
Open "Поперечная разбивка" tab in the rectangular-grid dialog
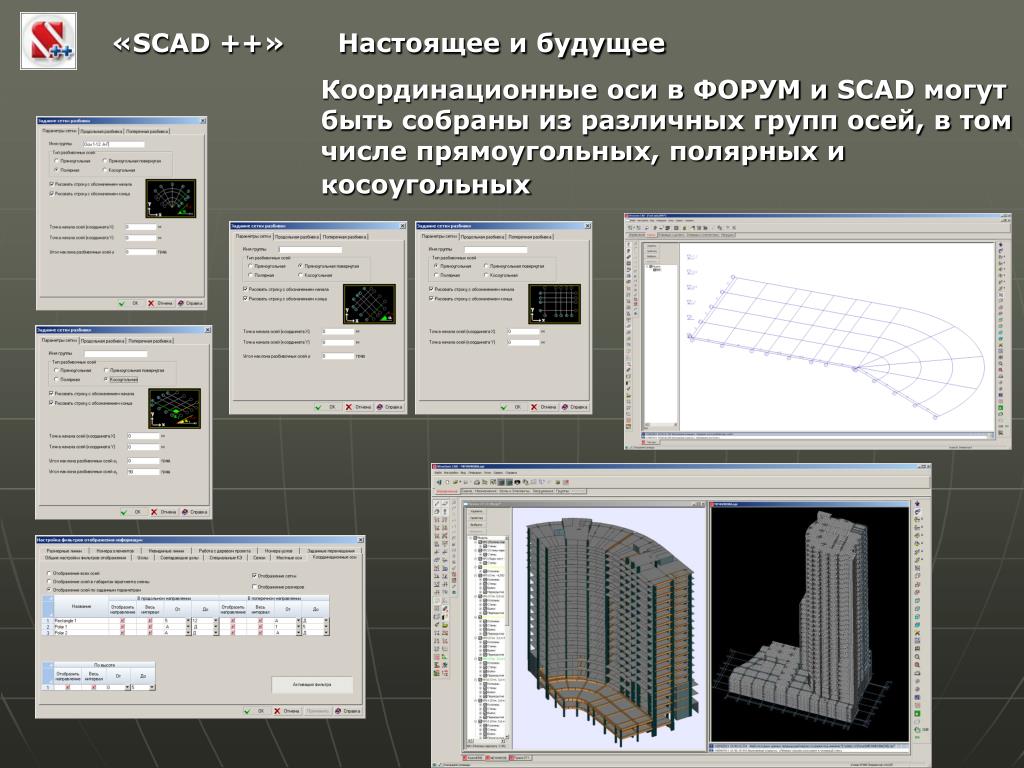click(x=530, y=236)
